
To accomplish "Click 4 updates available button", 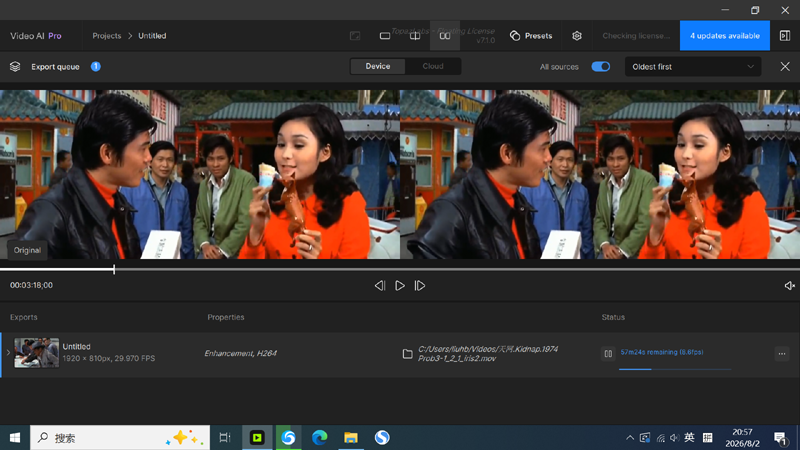I will point(724,36).
